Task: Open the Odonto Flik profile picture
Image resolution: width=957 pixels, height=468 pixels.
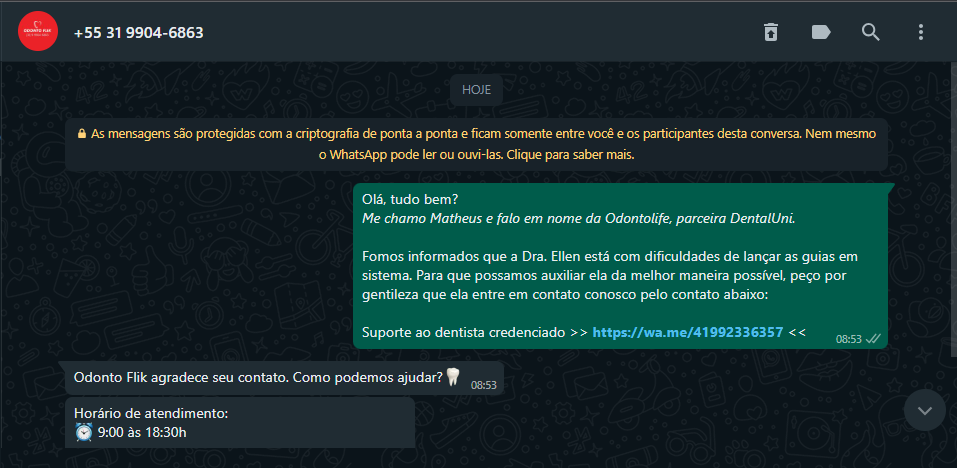Action: coord(38,31)
